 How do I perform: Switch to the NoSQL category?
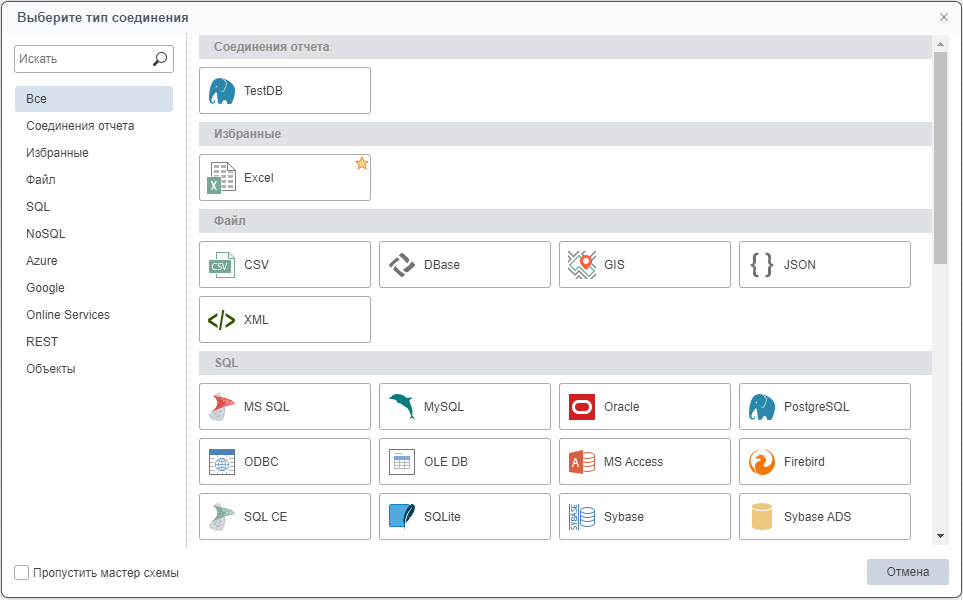46,234
